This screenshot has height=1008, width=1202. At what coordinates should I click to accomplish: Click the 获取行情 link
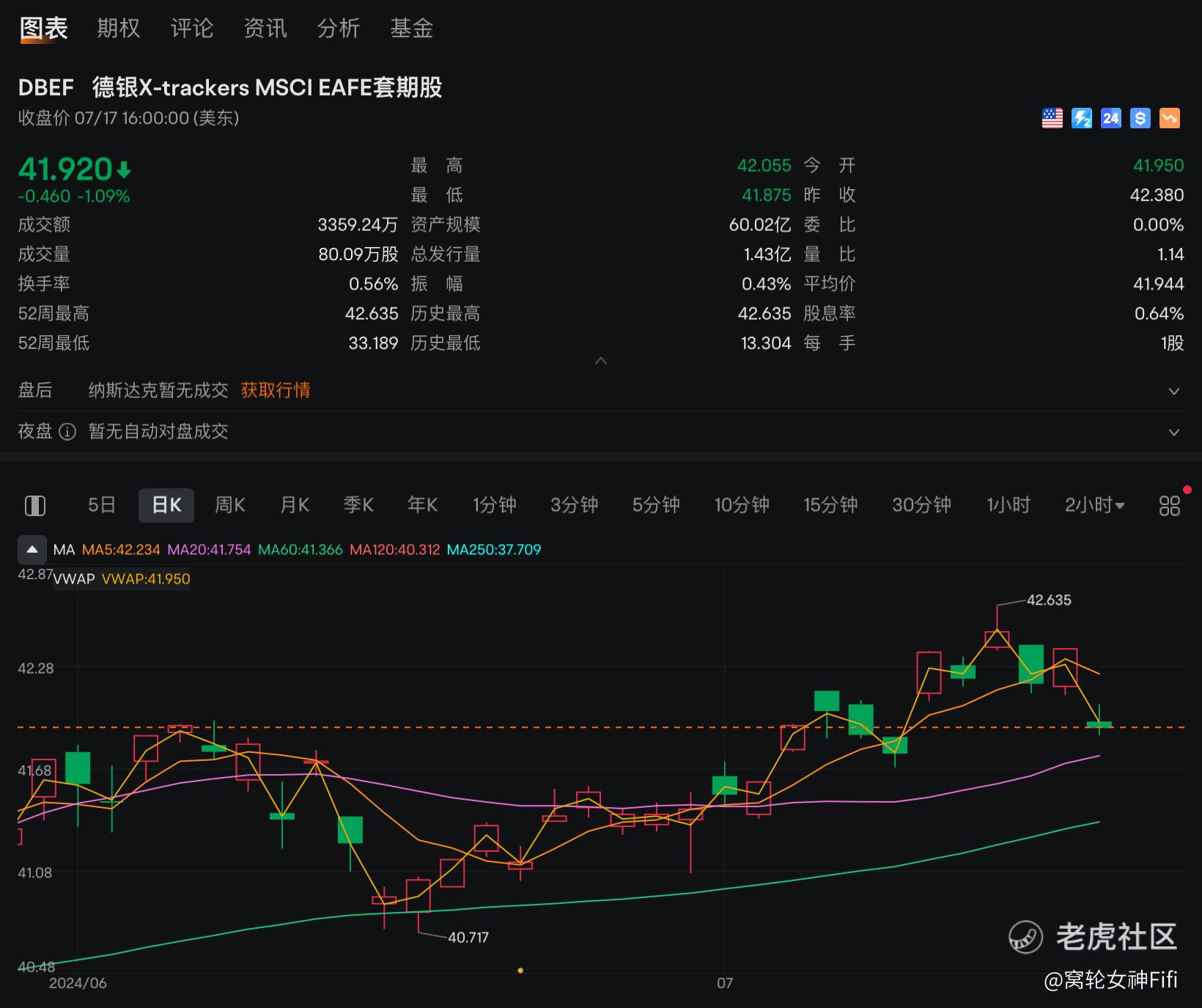pos(276,390)
